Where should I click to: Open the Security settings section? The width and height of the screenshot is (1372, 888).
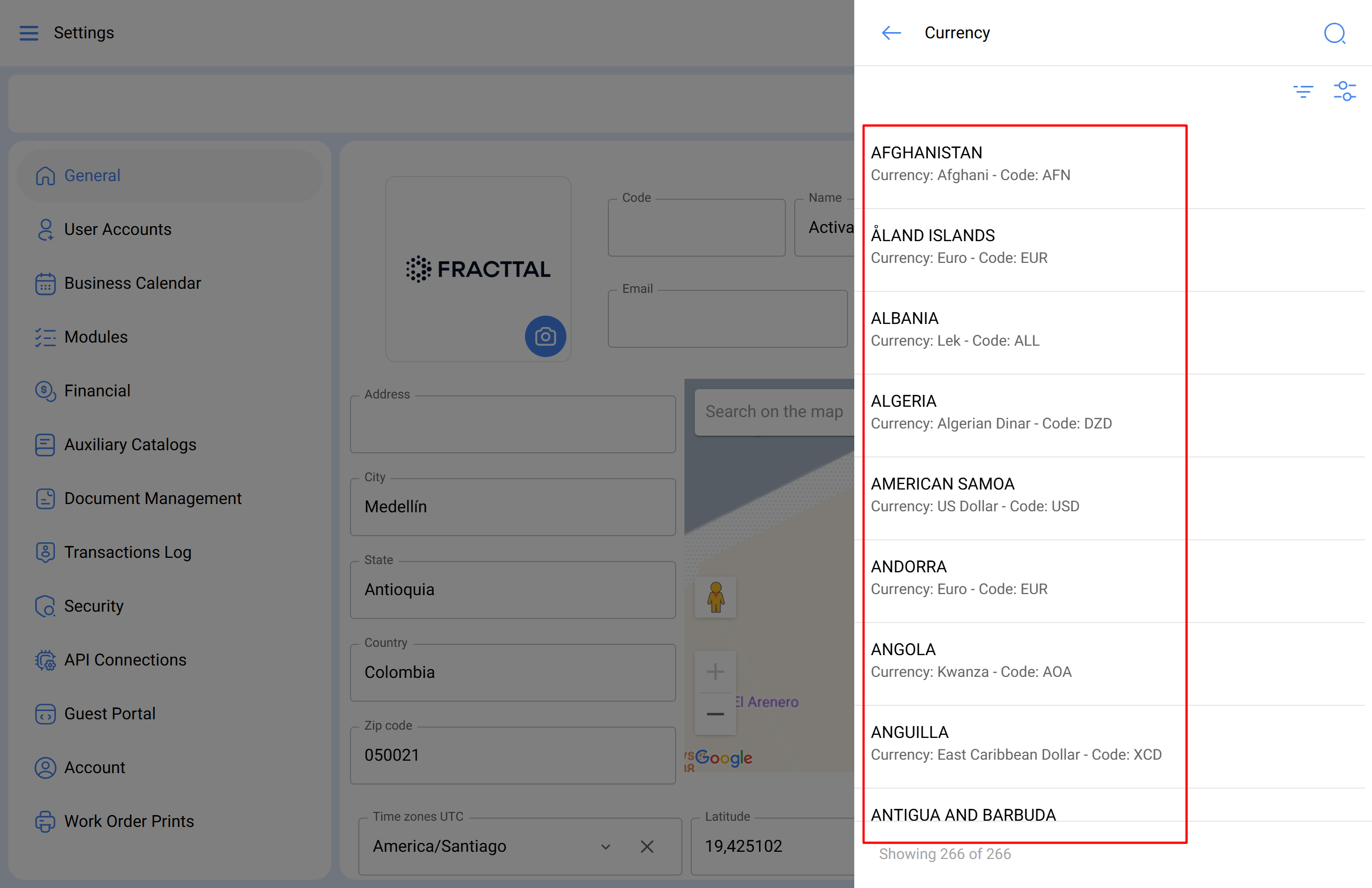93,605
